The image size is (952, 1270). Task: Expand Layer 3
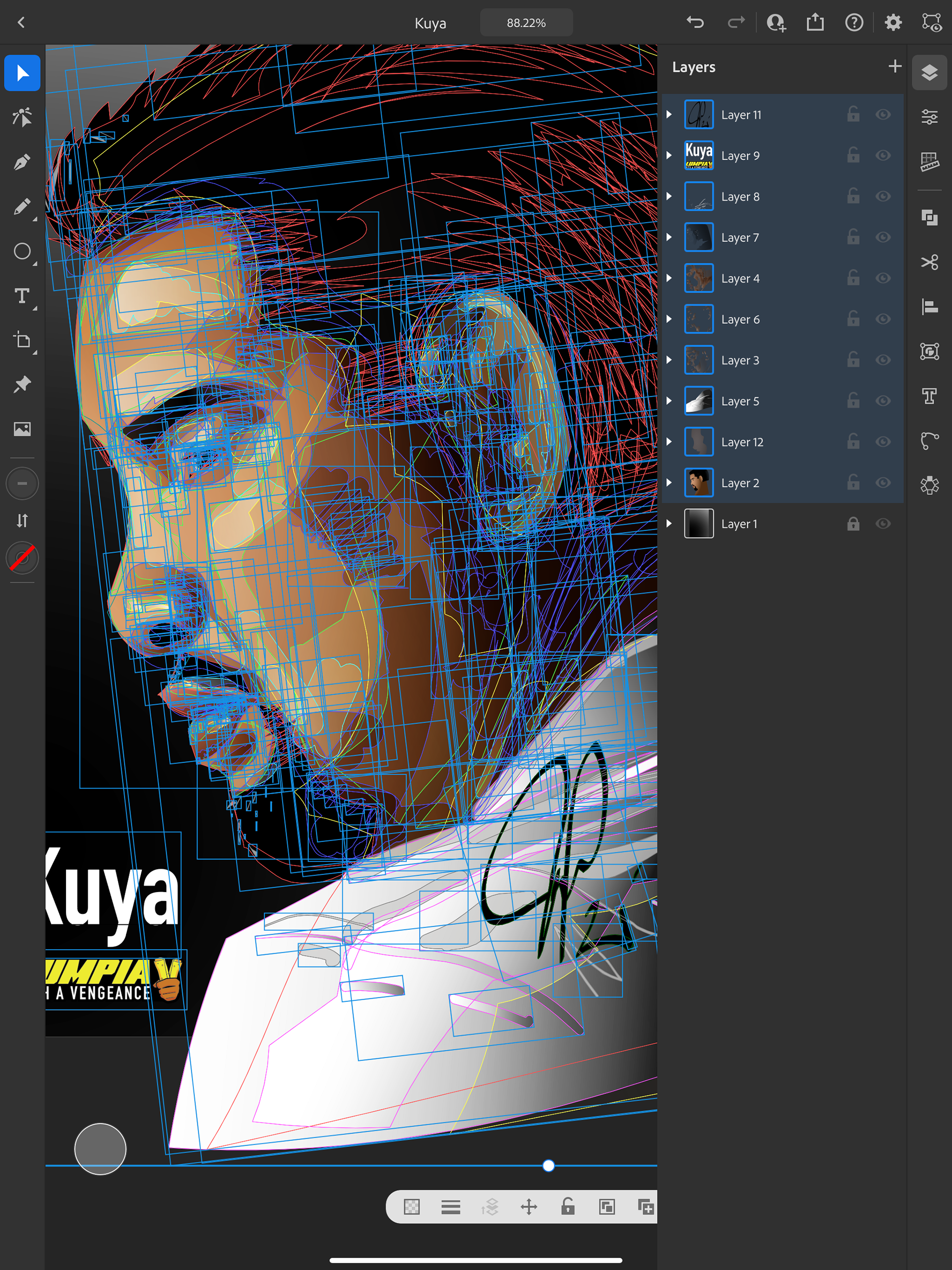[x=669, y=360]
